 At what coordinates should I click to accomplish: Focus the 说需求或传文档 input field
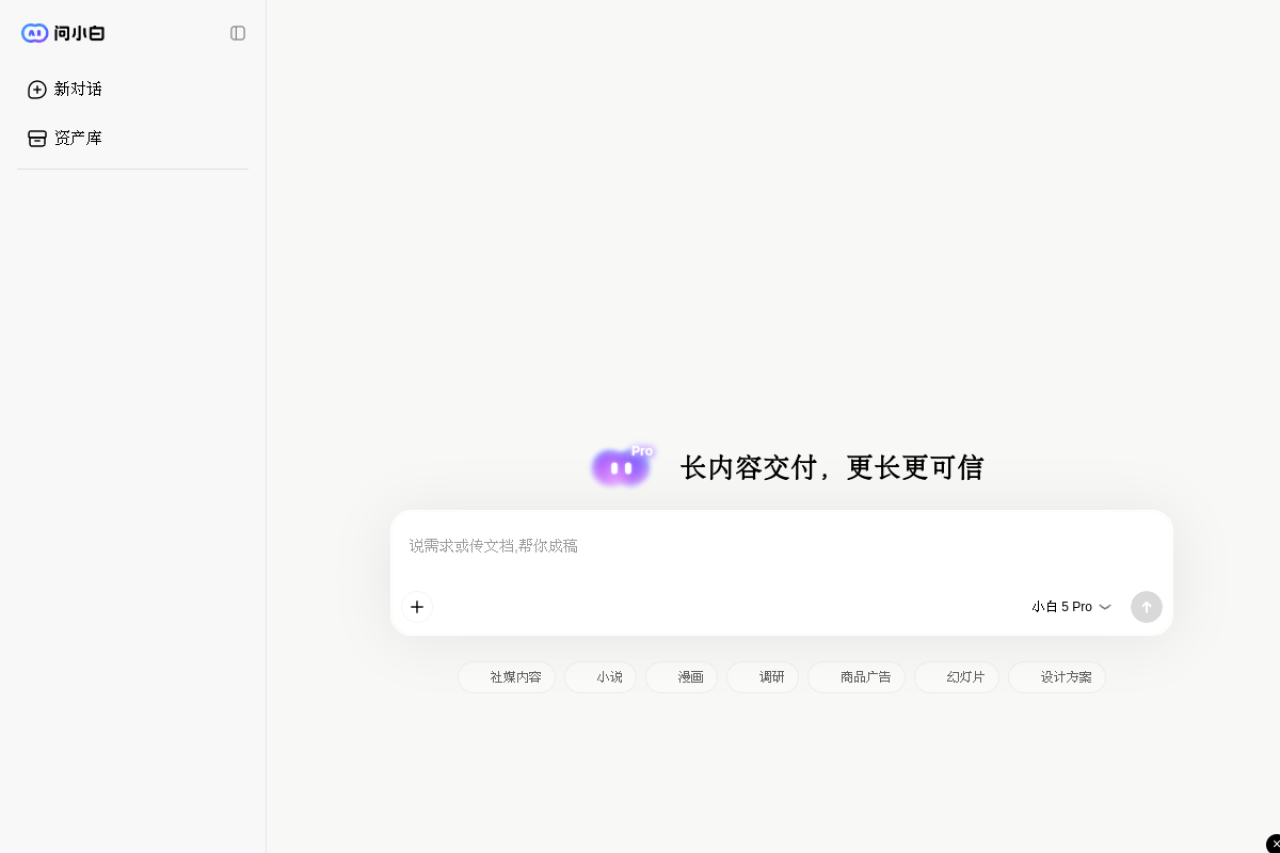[781, 546]
